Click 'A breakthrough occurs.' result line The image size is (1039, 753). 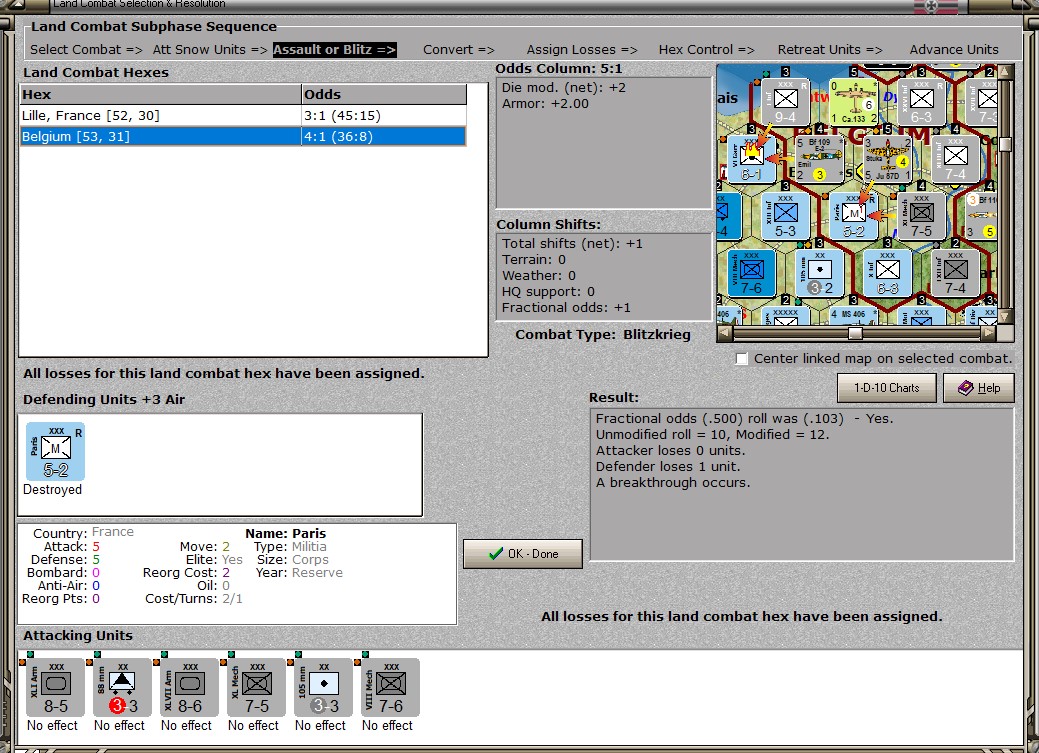pyautogui.click(x=673, y=483)
